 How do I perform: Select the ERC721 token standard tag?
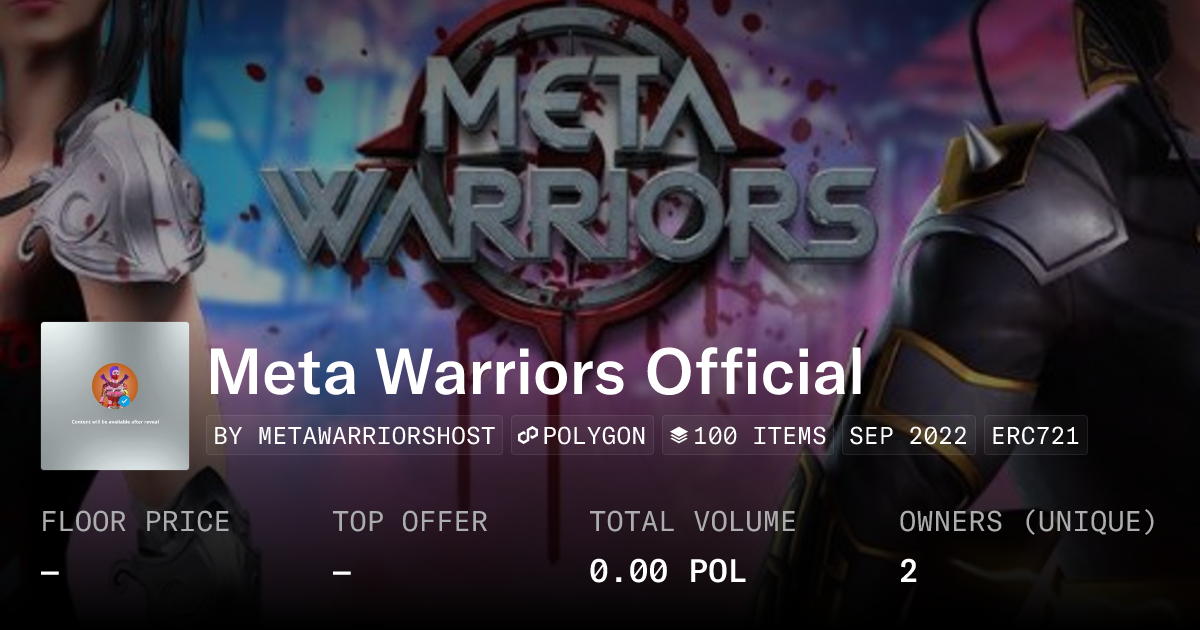[1035, 436]
